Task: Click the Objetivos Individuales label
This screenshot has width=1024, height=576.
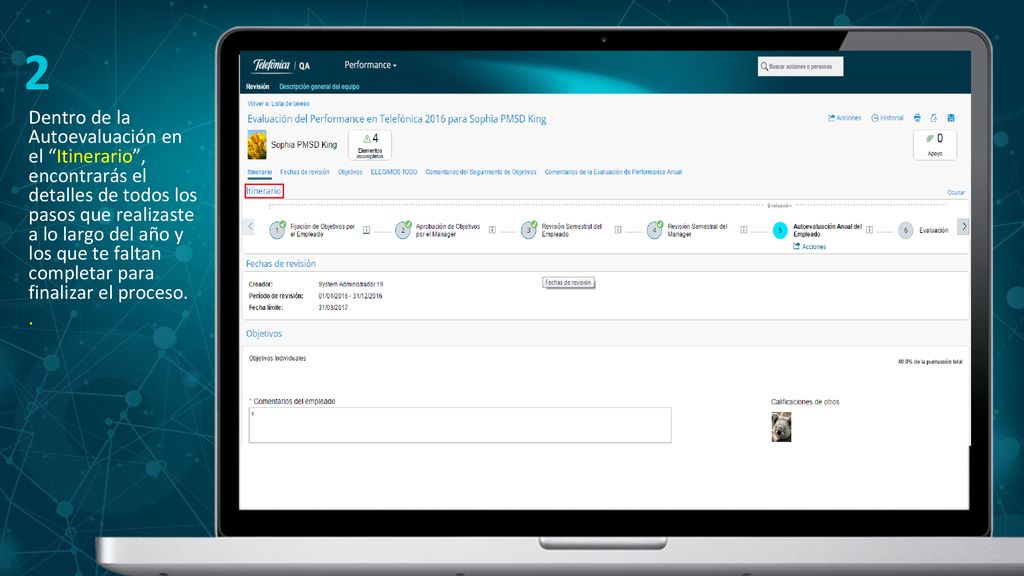Action: click(x=278, y=359)
